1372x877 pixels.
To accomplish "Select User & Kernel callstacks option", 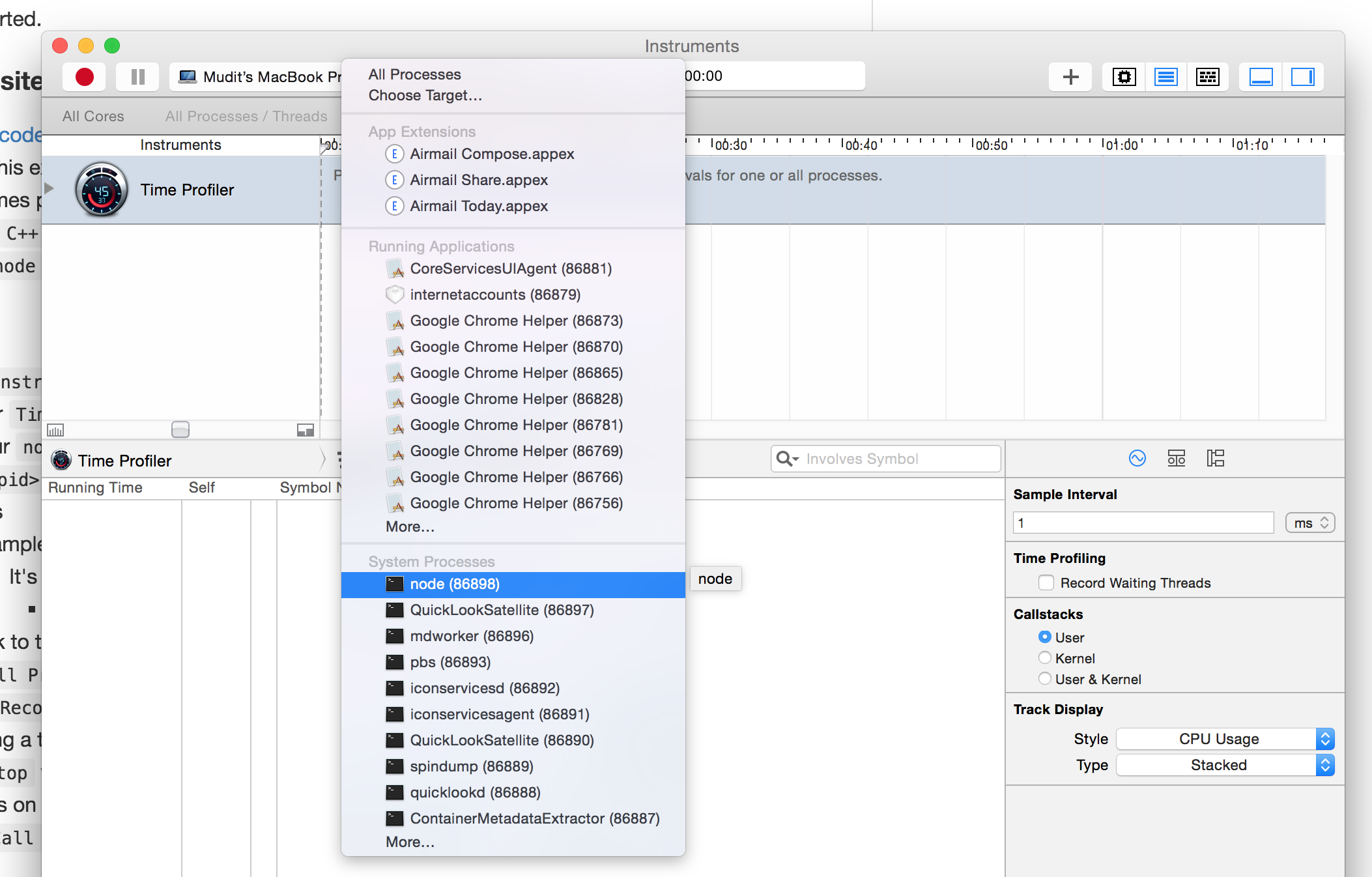I will coord(1045,679).
